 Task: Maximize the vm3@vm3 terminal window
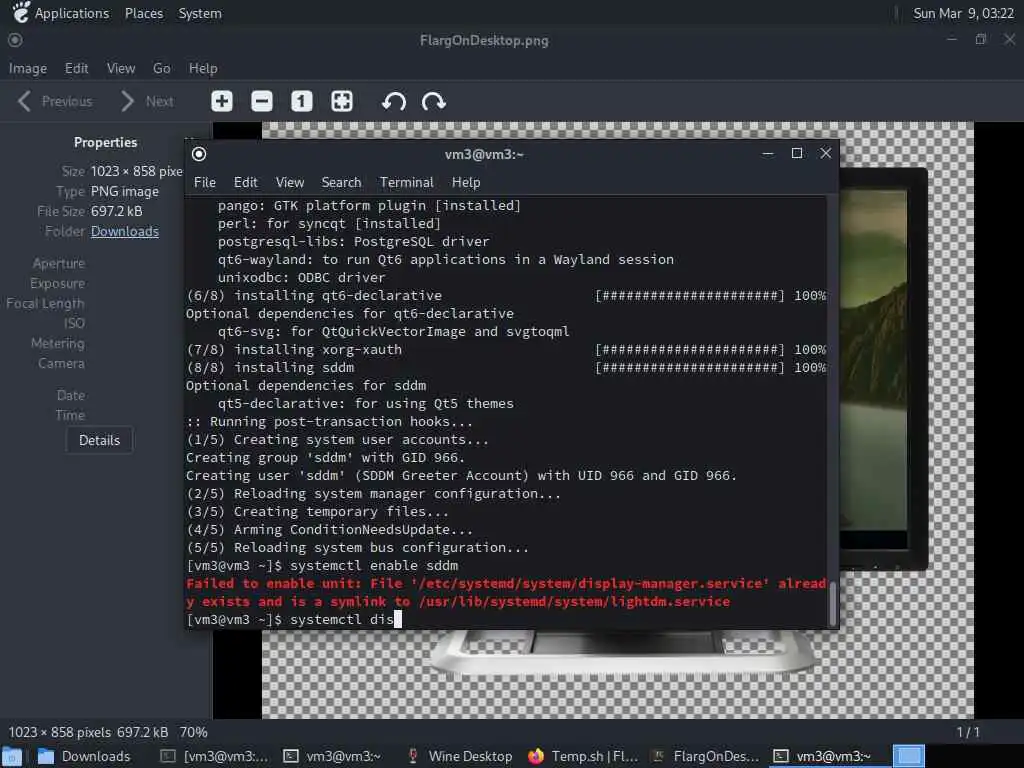click(x=797, y=153)
